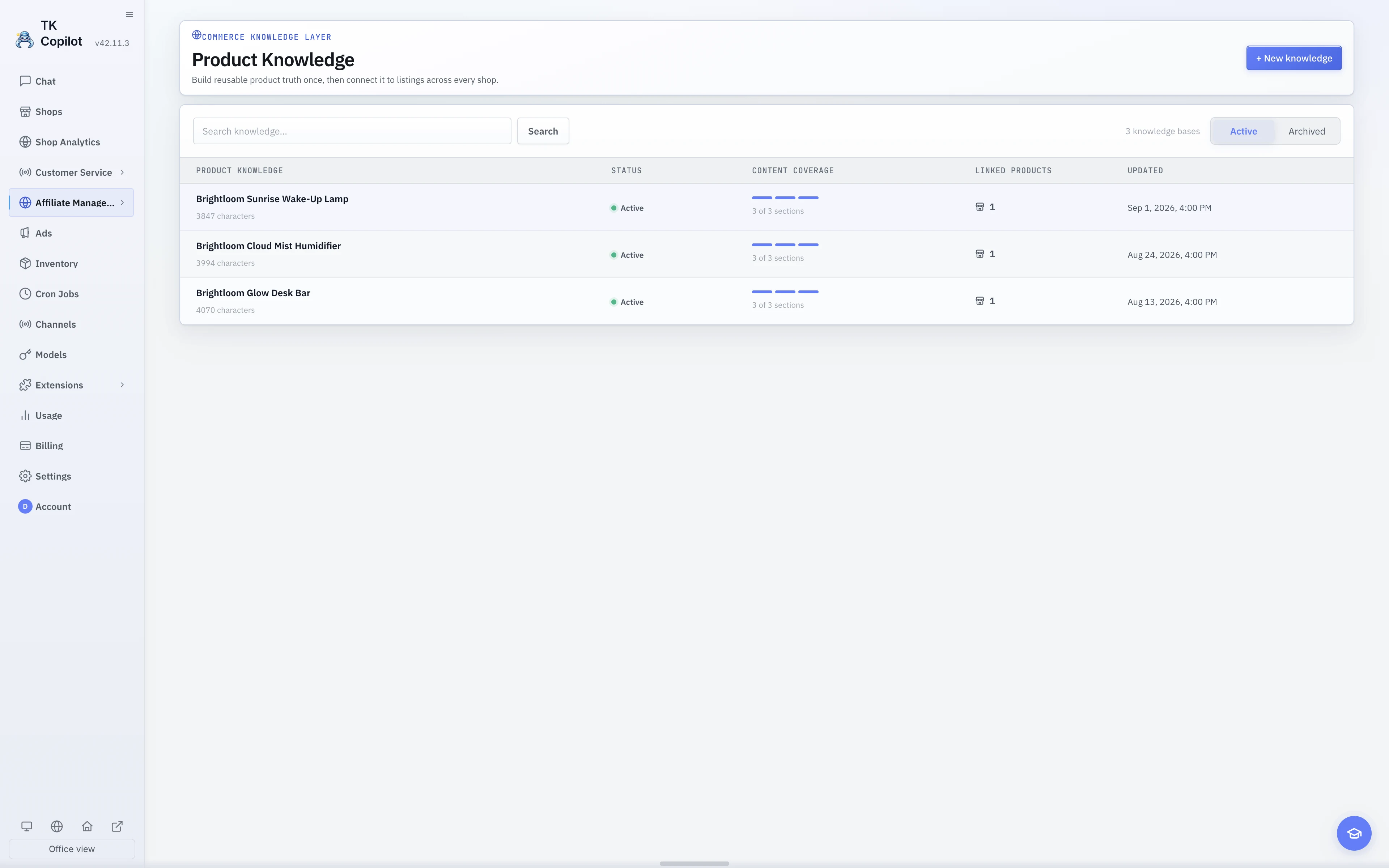The height and width of the screenshot is (868, 1389).
Task: Click the TK Copilot mascot logo
Action: coord(24,39)
